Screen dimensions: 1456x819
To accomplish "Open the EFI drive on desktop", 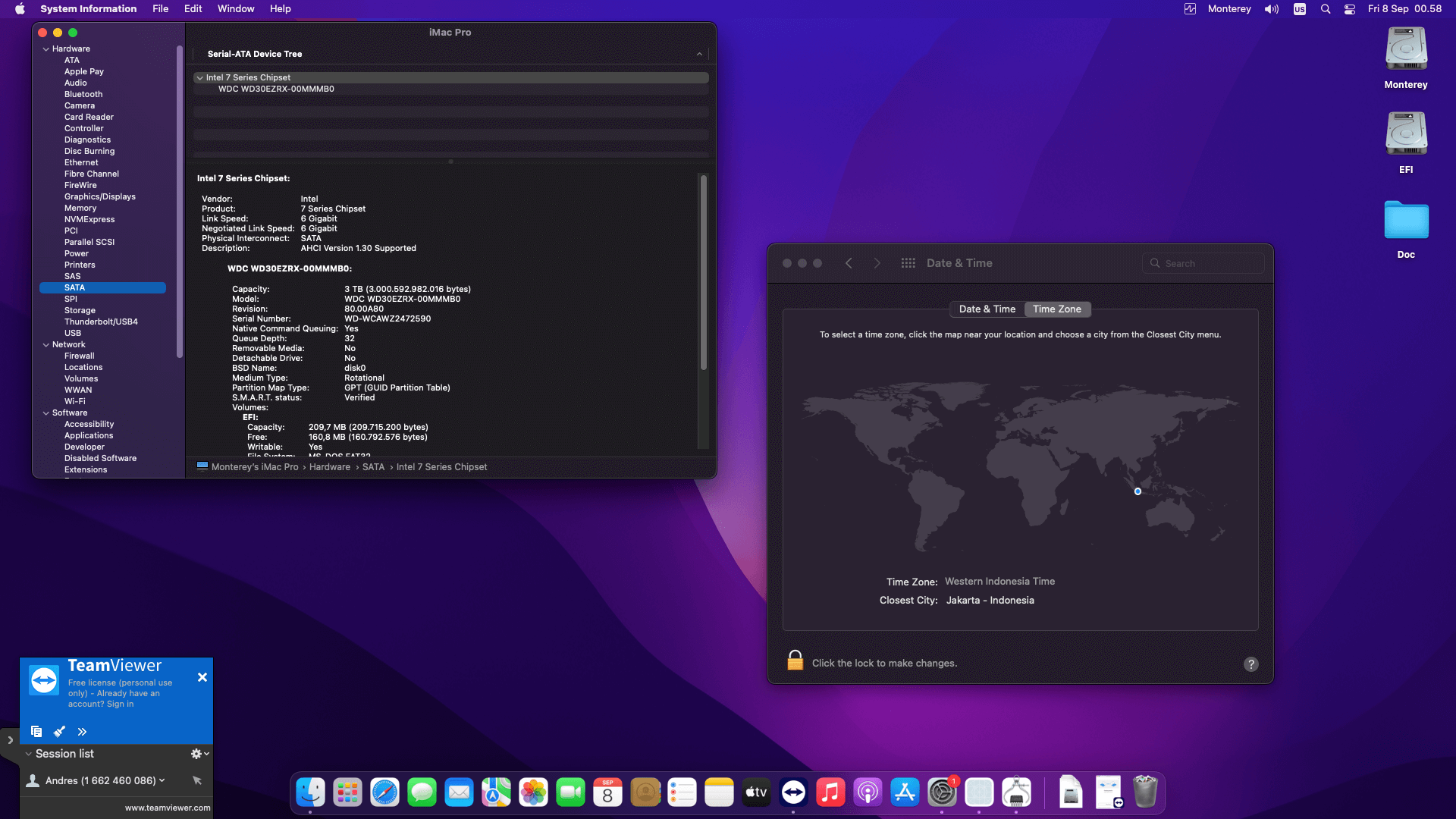I will tap(1406, 143).
